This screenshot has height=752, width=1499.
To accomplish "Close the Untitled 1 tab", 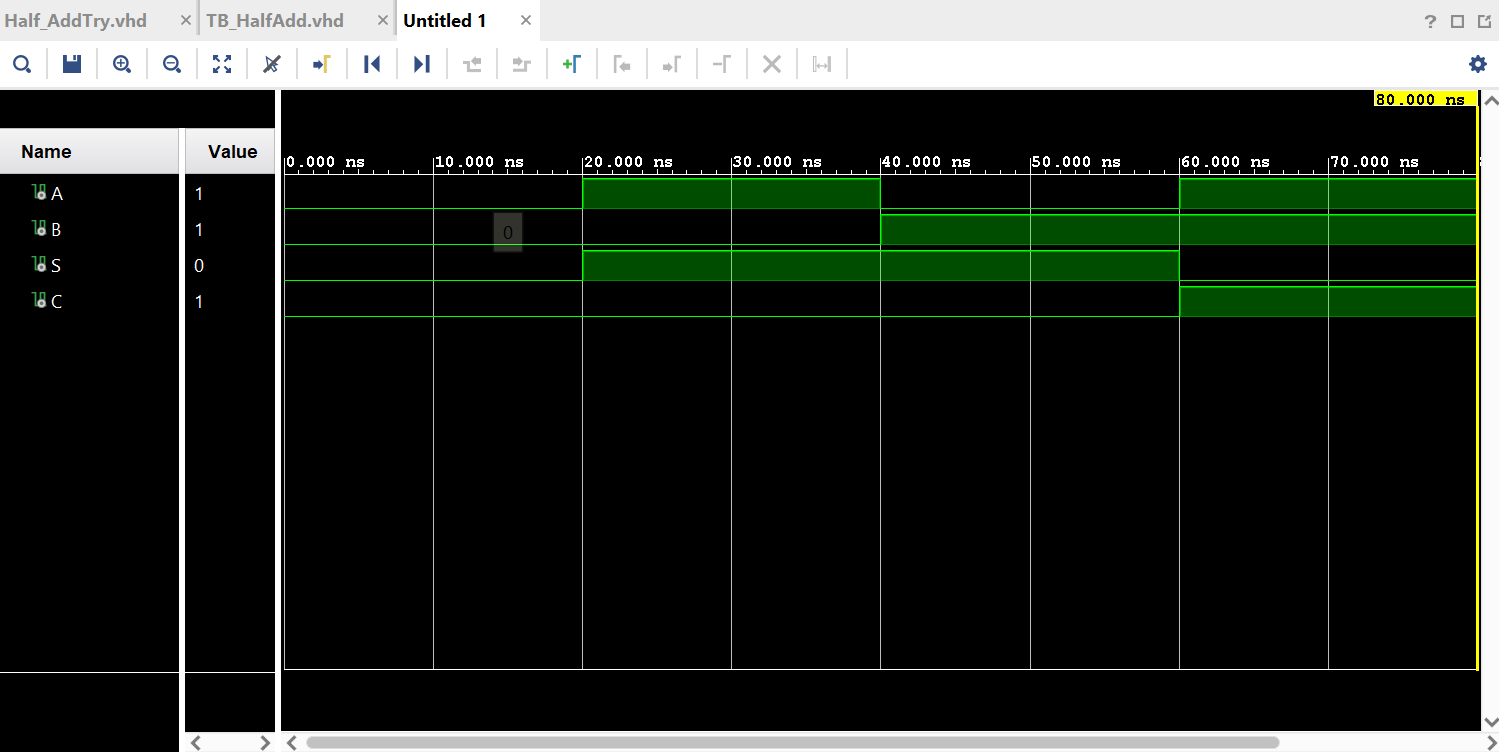I will 524,21.
